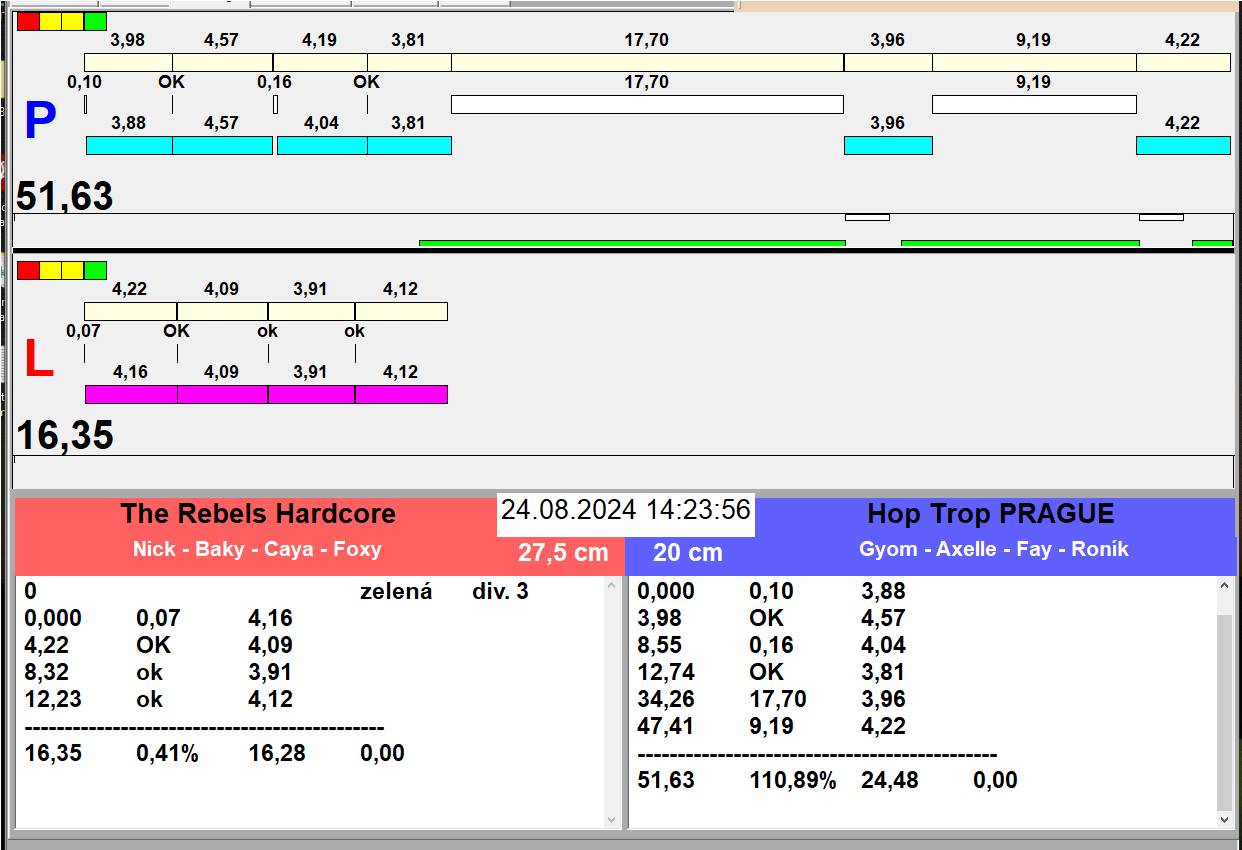This screenshot has height=850, width=1242.
Task: Click the magenta 3,91 run bar
Action: click(311, 394)
